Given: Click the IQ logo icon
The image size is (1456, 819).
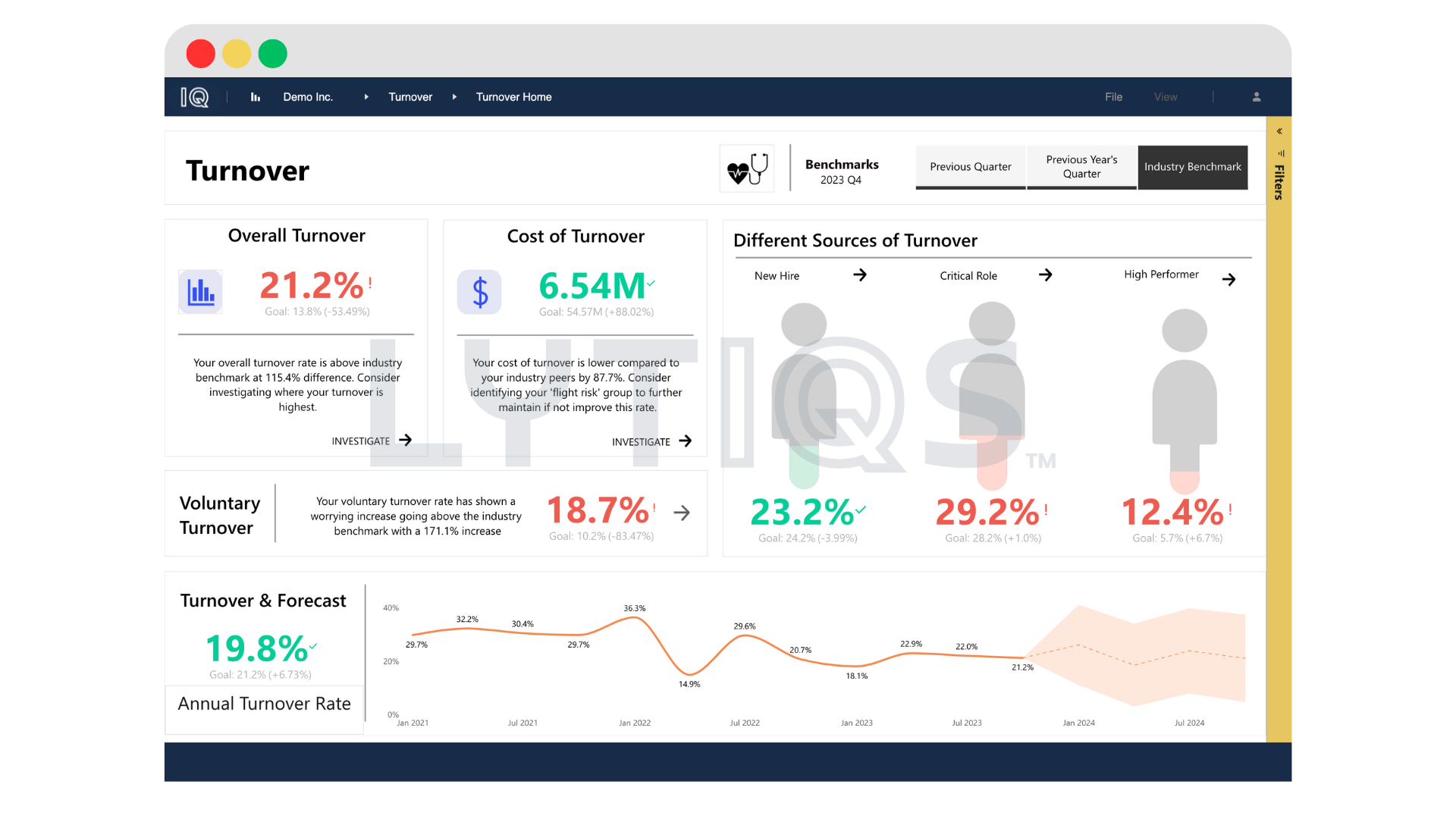Looking at the screenshot, I should click(x=195, y=97).
